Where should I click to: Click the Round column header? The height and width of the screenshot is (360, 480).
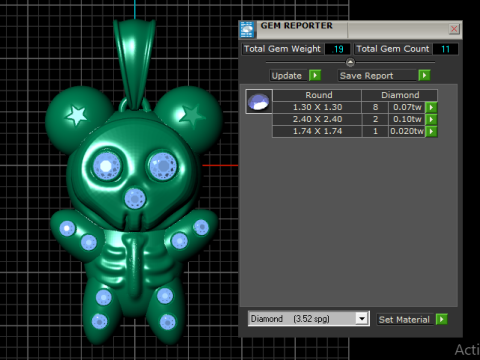click(x=318, y=95)
